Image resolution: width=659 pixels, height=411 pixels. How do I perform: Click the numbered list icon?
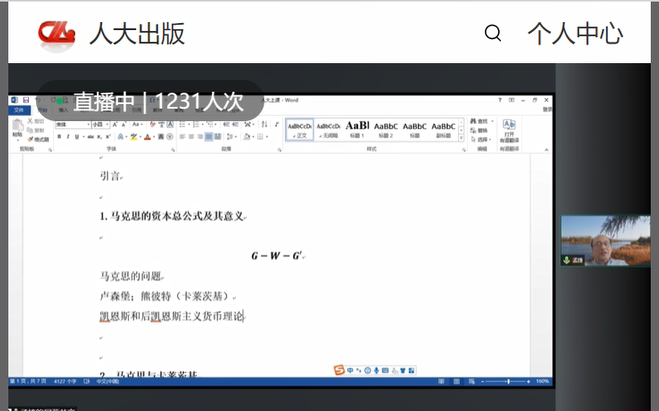pos(196,124)
